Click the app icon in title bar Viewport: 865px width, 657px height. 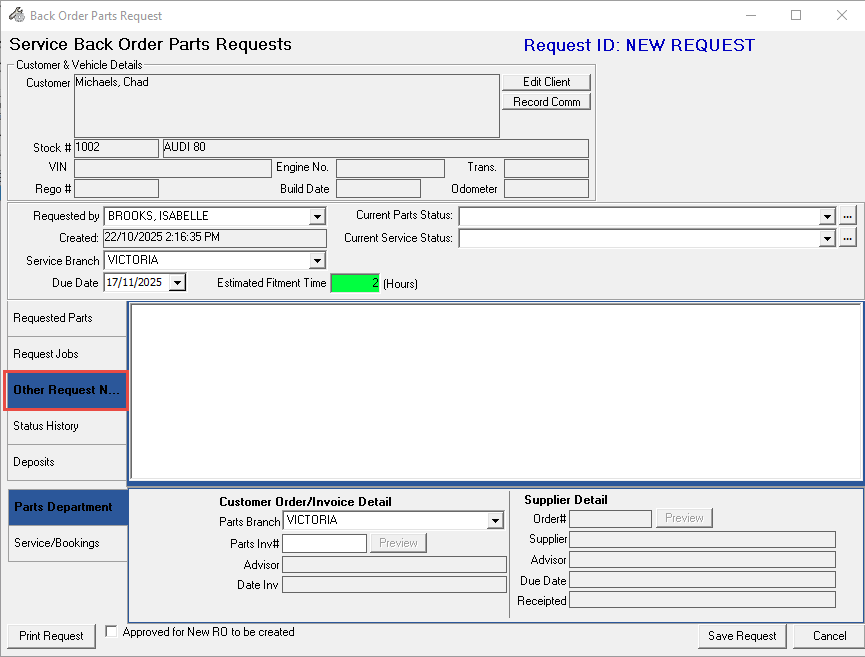coord(16,15)
